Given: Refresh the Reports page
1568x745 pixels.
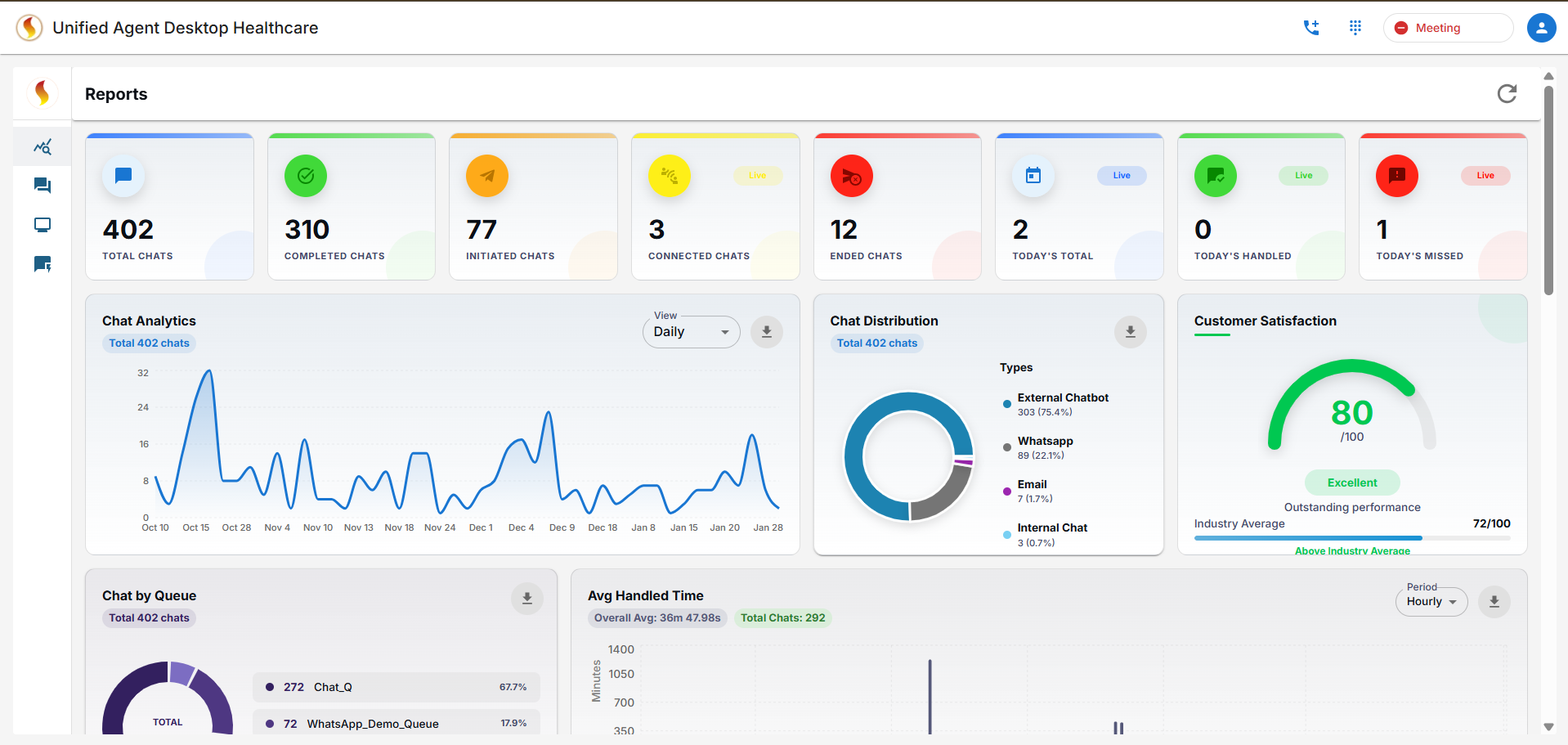Looking at the screenshot, I should (1507, 94).
